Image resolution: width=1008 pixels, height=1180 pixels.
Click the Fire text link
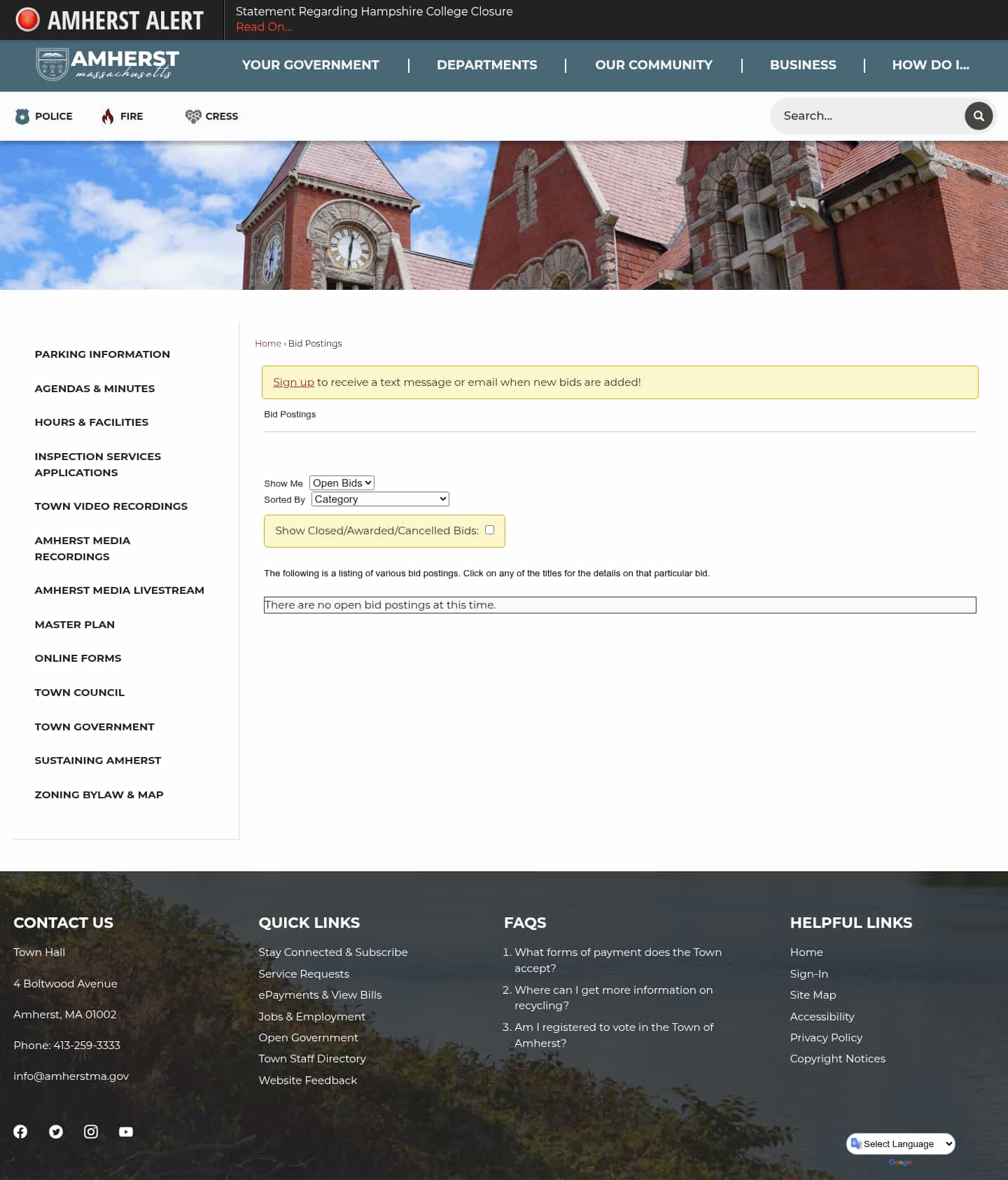132,116
